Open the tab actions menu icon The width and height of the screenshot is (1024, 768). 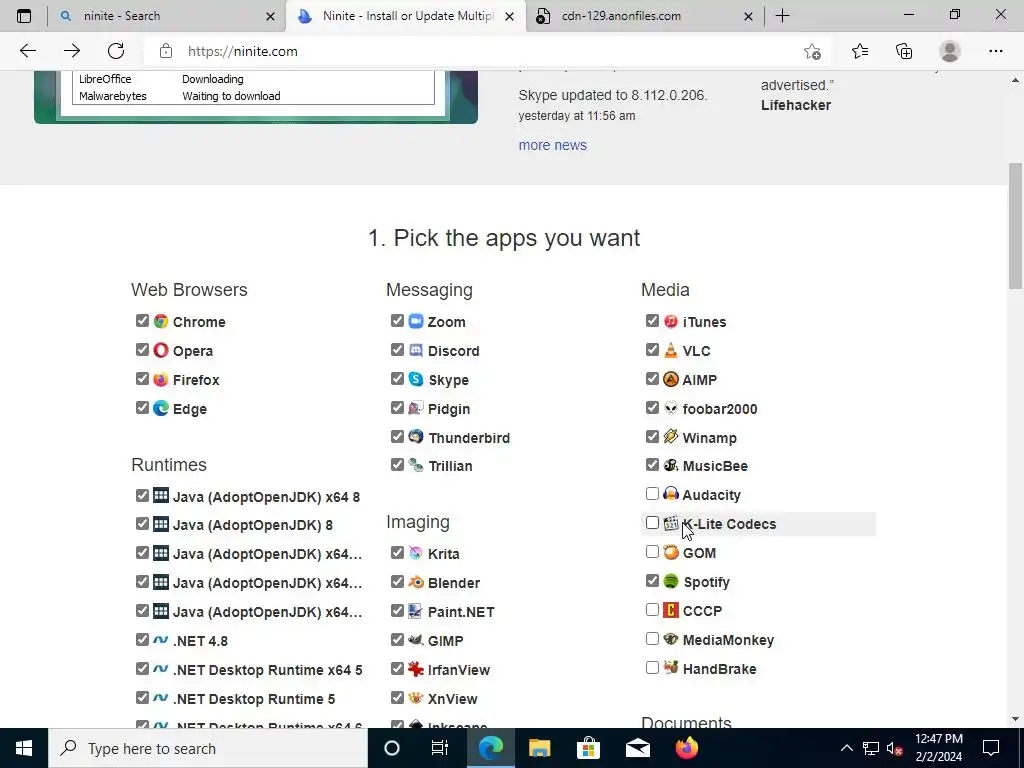24,16
